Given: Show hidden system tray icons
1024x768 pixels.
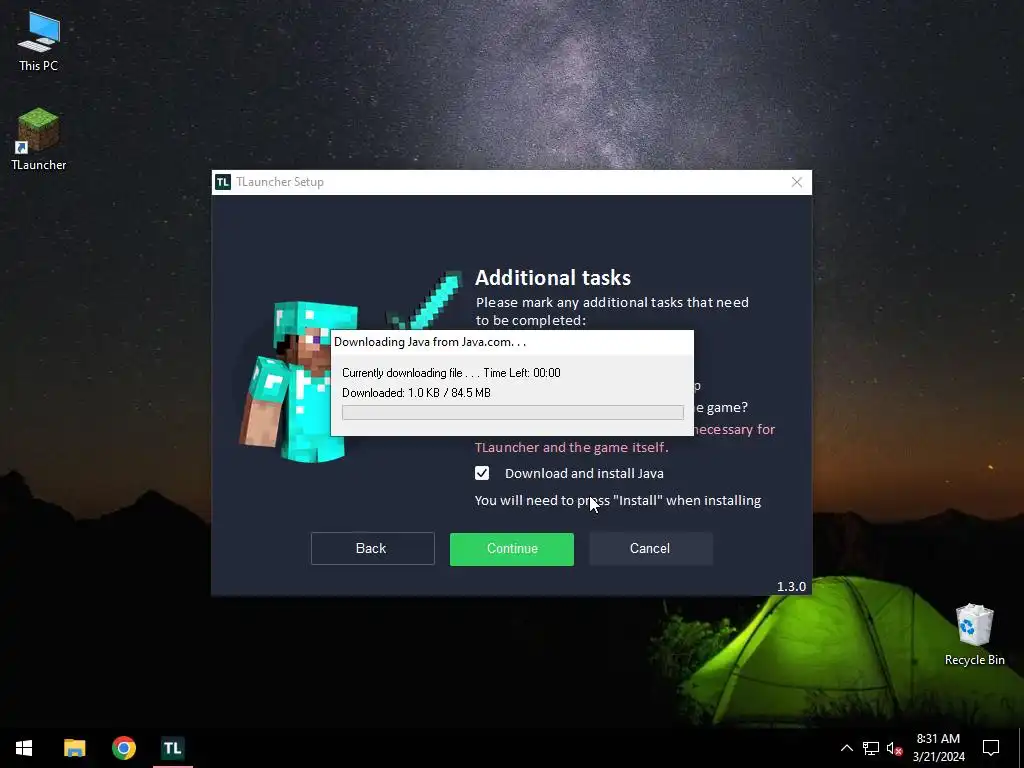Looking at the screenshot, I should tap(846, 748).
